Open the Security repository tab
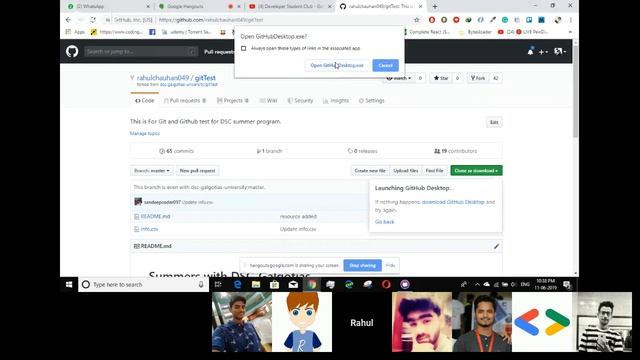The height and width of the screenshot is (360, 640). pyautogui.click(x=300, y=100)
